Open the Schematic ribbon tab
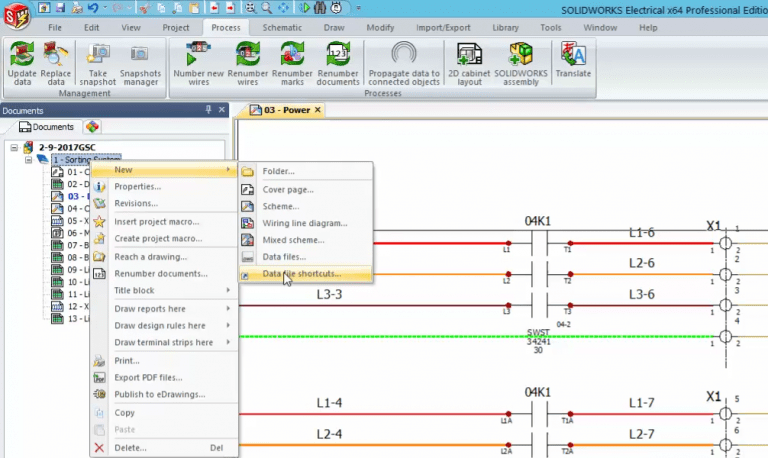Viewport: 768px width, 458px height. [x=282, y=27]
